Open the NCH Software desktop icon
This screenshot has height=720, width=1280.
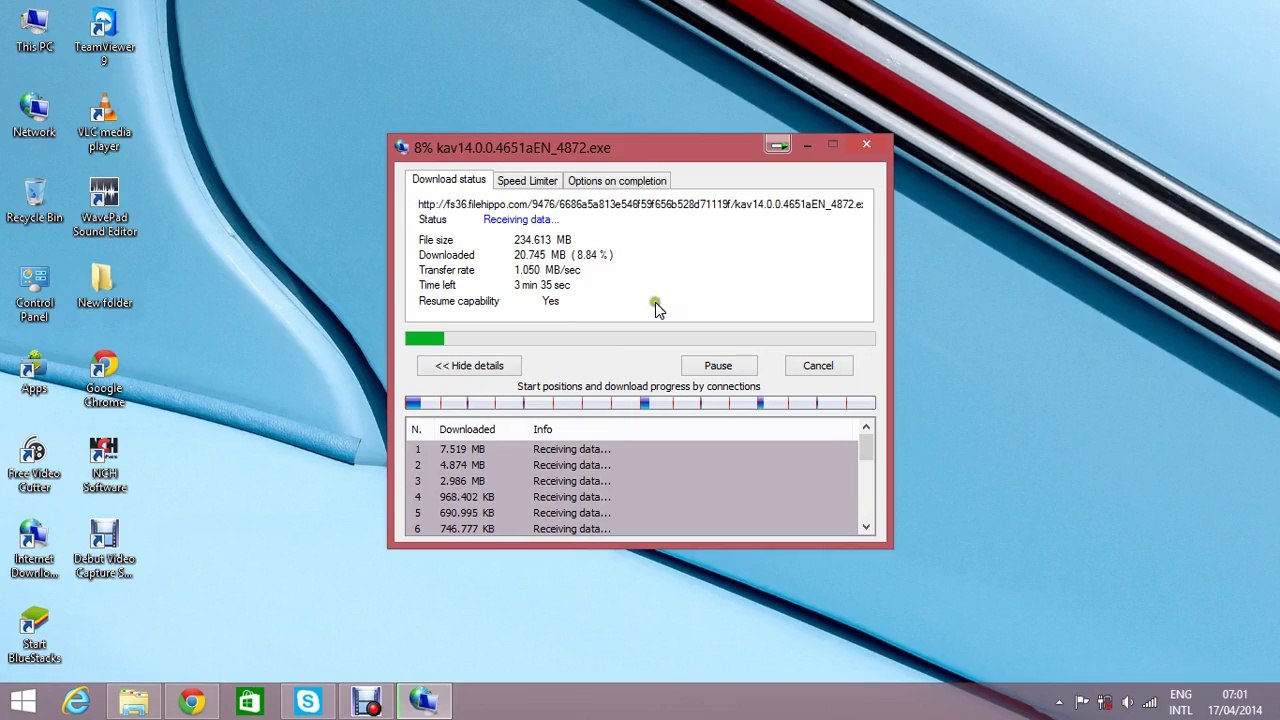click(104, 465)
